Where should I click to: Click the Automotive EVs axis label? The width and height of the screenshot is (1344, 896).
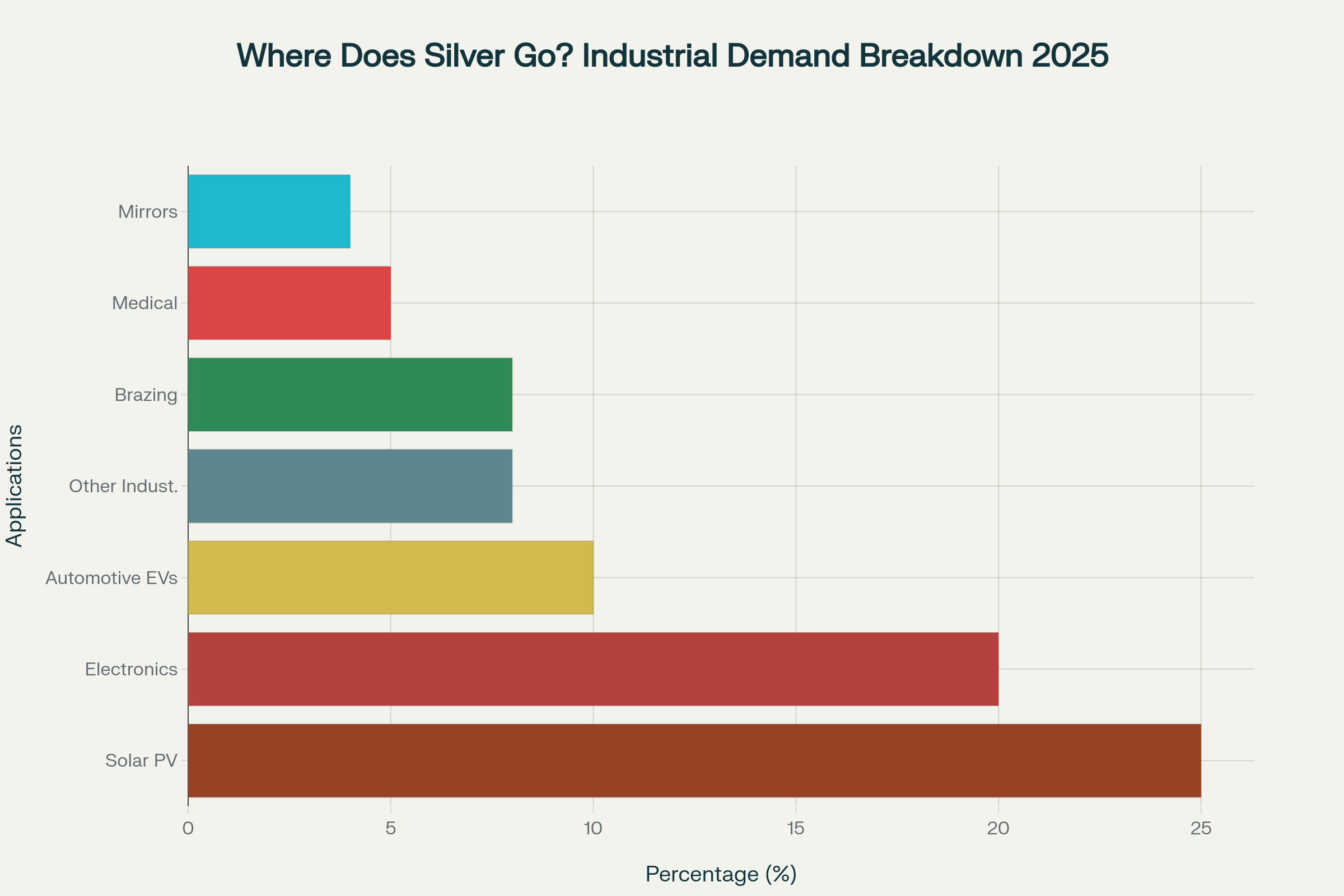coord(111,578)
